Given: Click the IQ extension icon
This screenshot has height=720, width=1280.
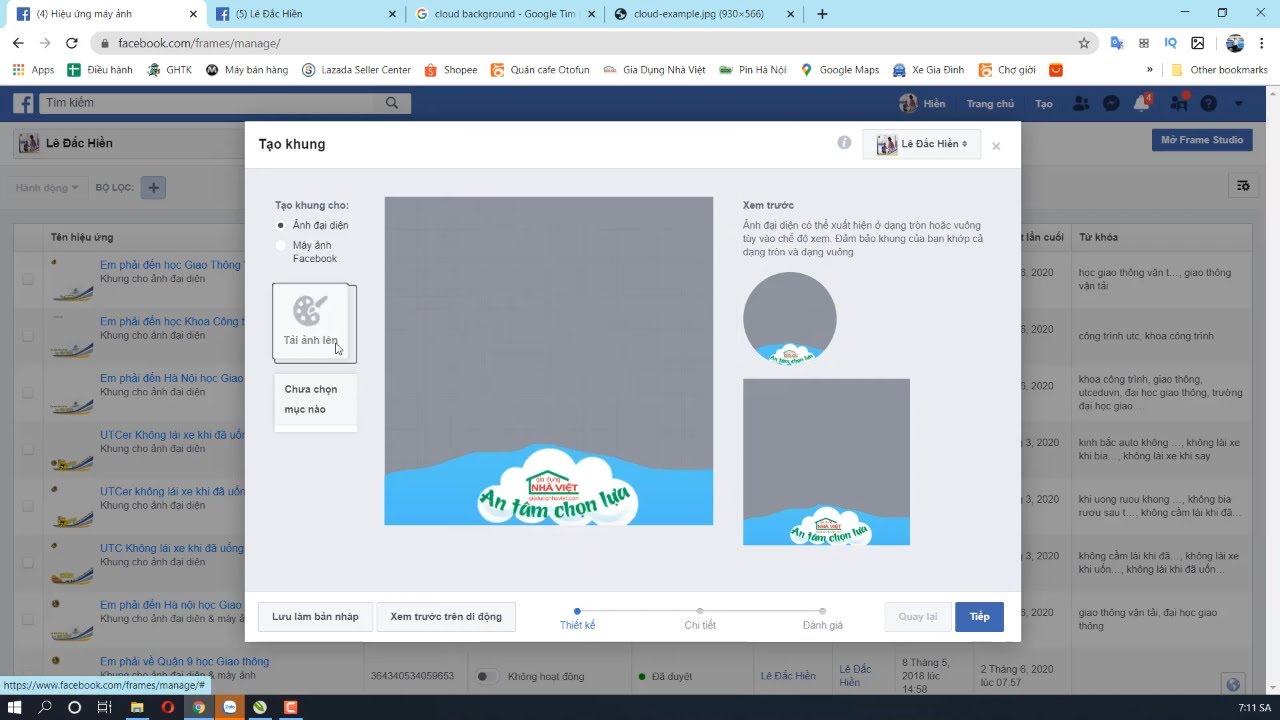Looking at the screenshot, I should (1170, 43).
